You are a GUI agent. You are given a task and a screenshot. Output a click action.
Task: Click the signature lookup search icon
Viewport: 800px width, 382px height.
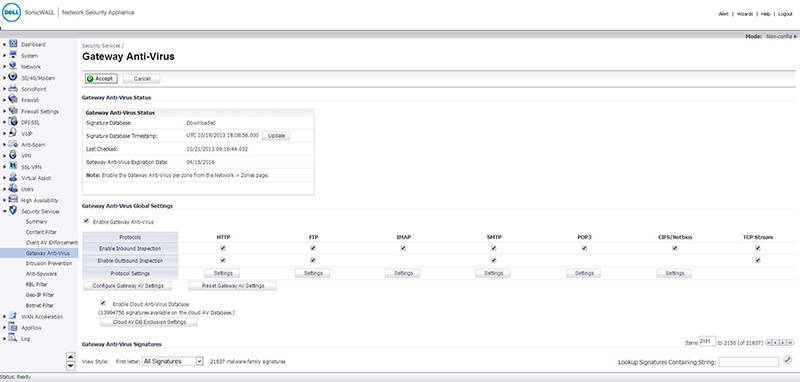tap(788, 361)
